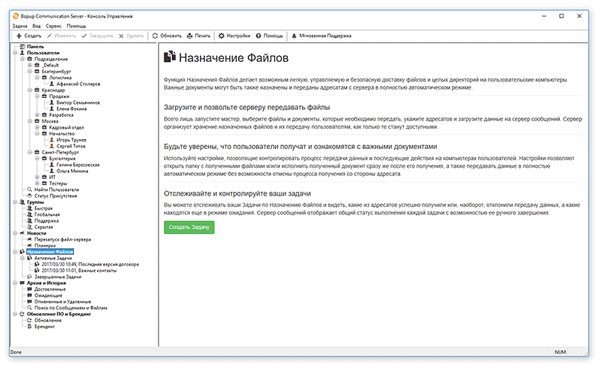Collapse the Активные Задачи node

(22, 258)
